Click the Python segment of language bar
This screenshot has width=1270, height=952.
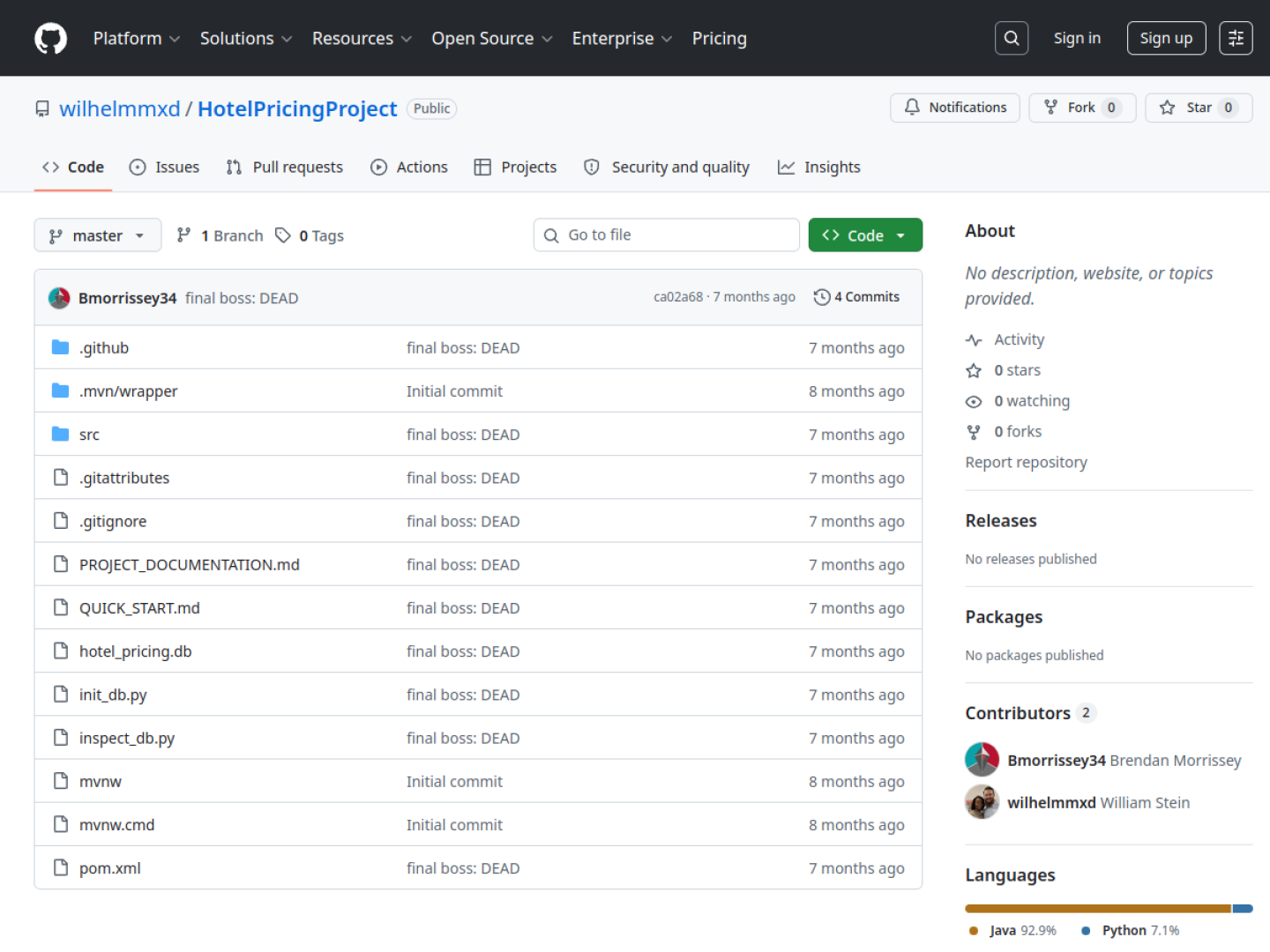coord(1243,908)
